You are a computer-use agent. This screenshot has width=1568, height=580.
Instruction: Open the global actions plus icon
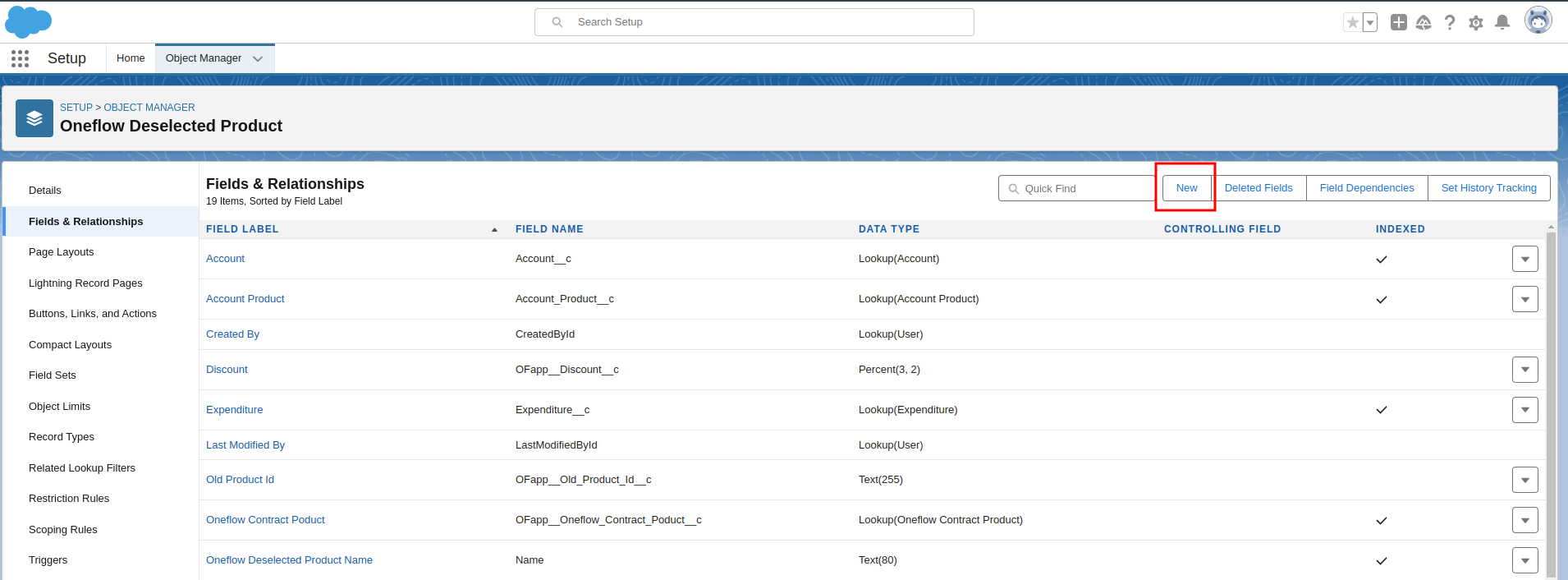pos(1399,22)
